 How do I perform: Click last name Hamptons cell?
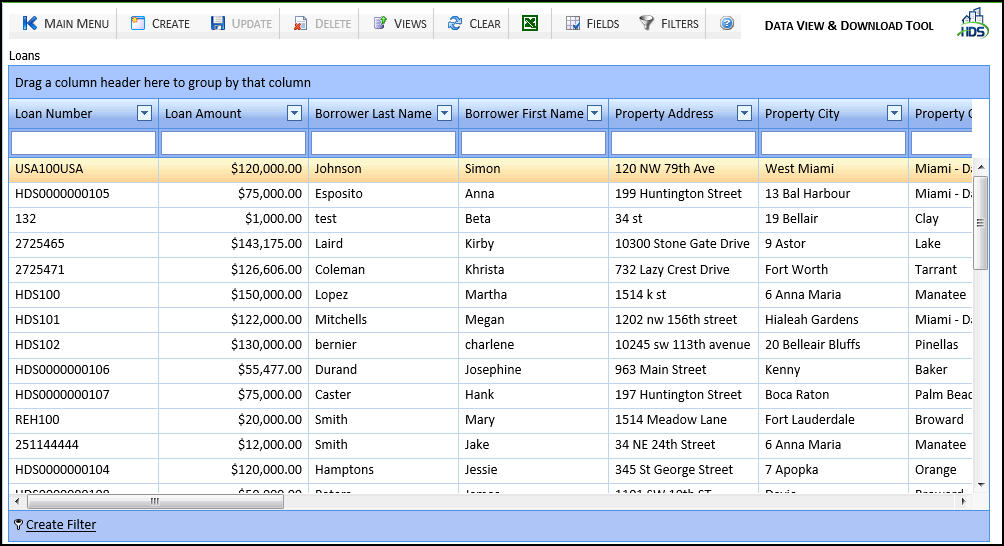pos(383,469)
